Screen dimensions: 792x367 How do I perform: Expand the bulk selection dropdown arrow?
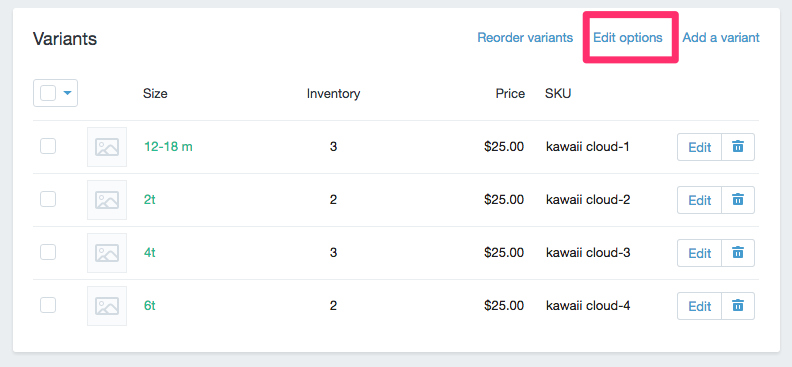(68, 93)
